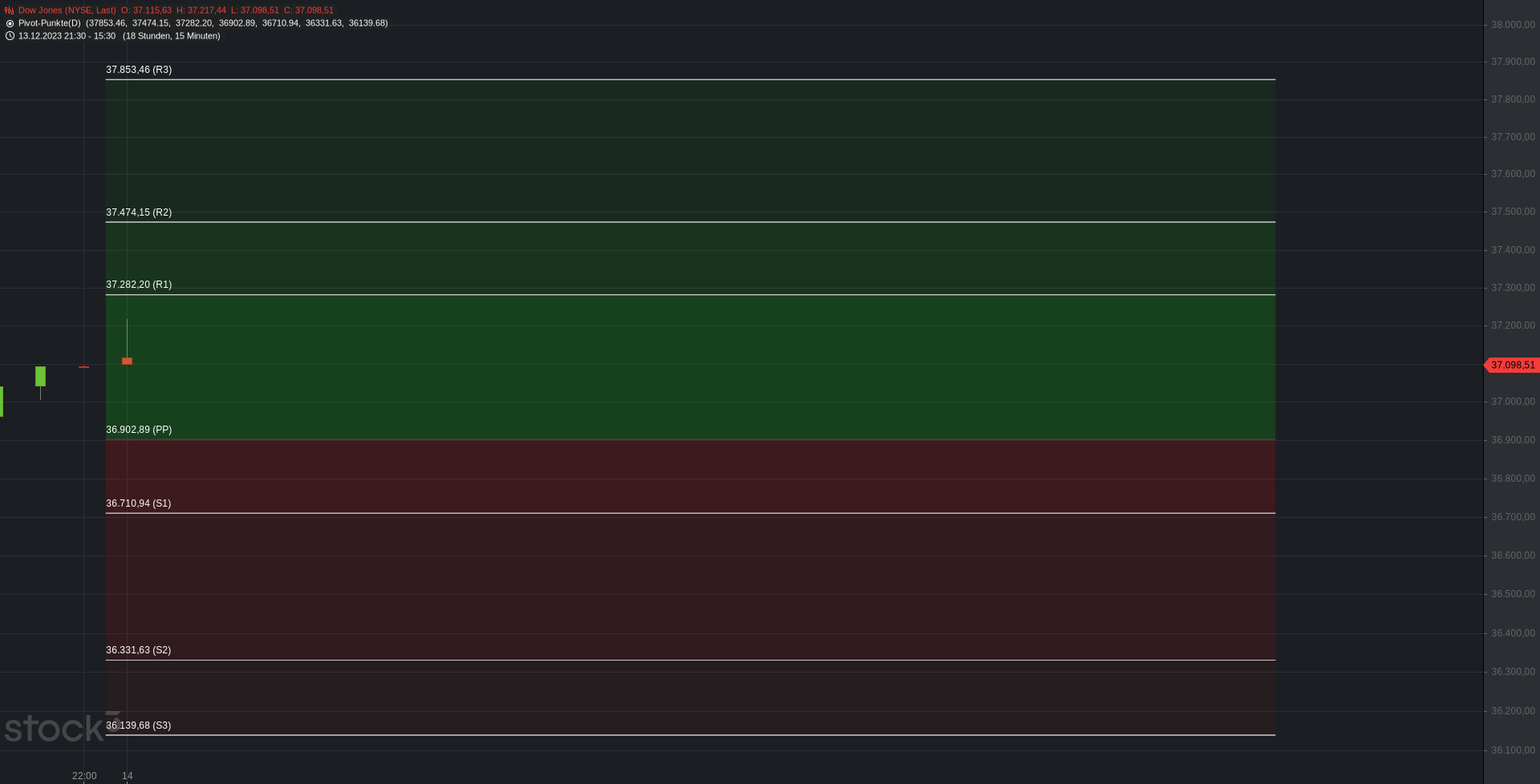Click the 22:00 marker on time axis
The width and height of the screenshot is (1540, 784).
coord(84,775)
